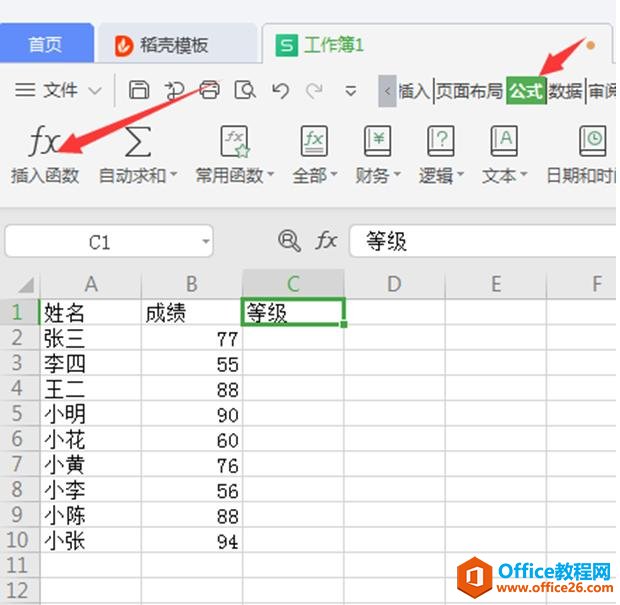Viewport: 620px width, 605px height.
Task: Open the 文件 menu
Action: pyautogui.click(x=60, y=91)
